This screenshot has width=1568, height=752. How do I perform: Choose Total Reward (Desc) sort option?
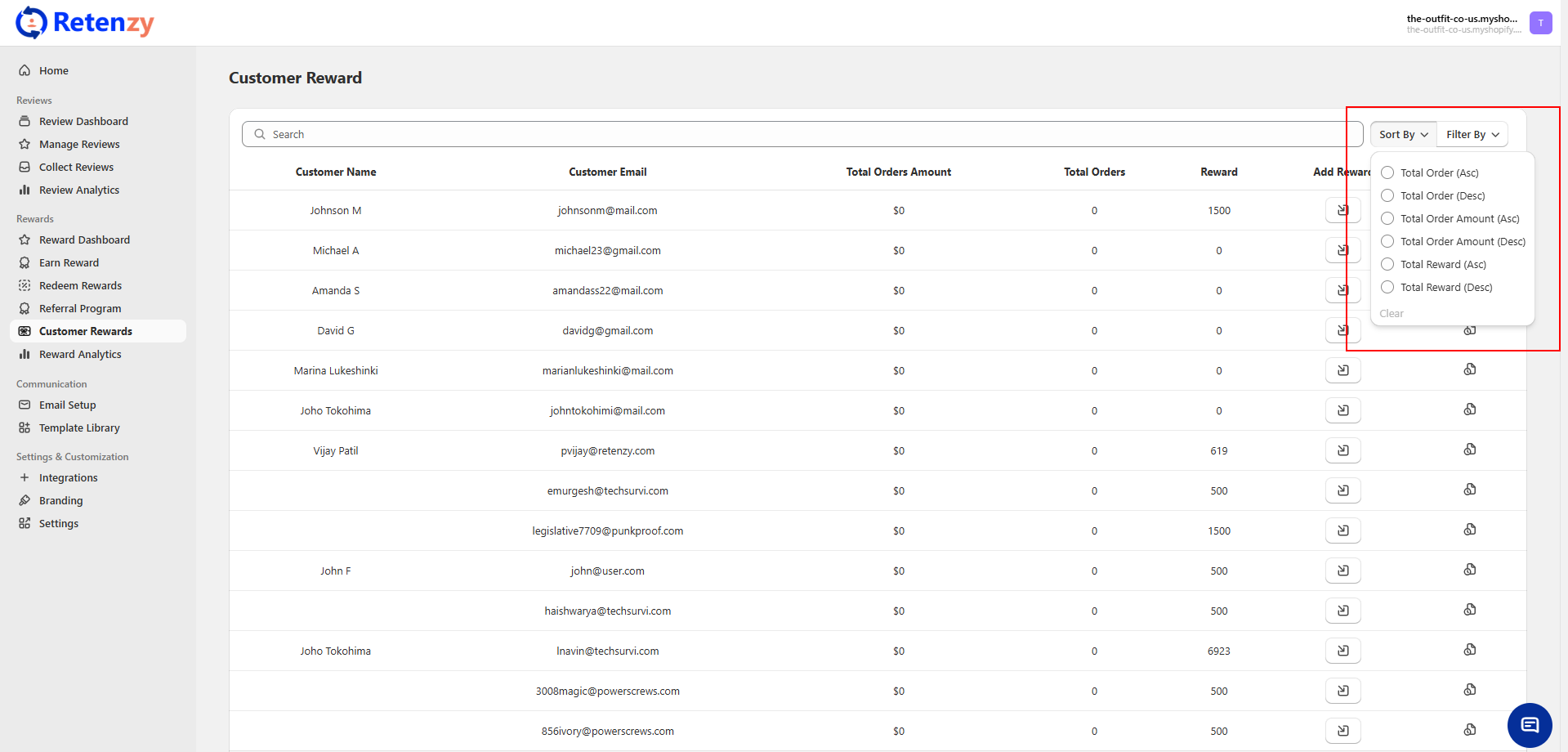1387,287
